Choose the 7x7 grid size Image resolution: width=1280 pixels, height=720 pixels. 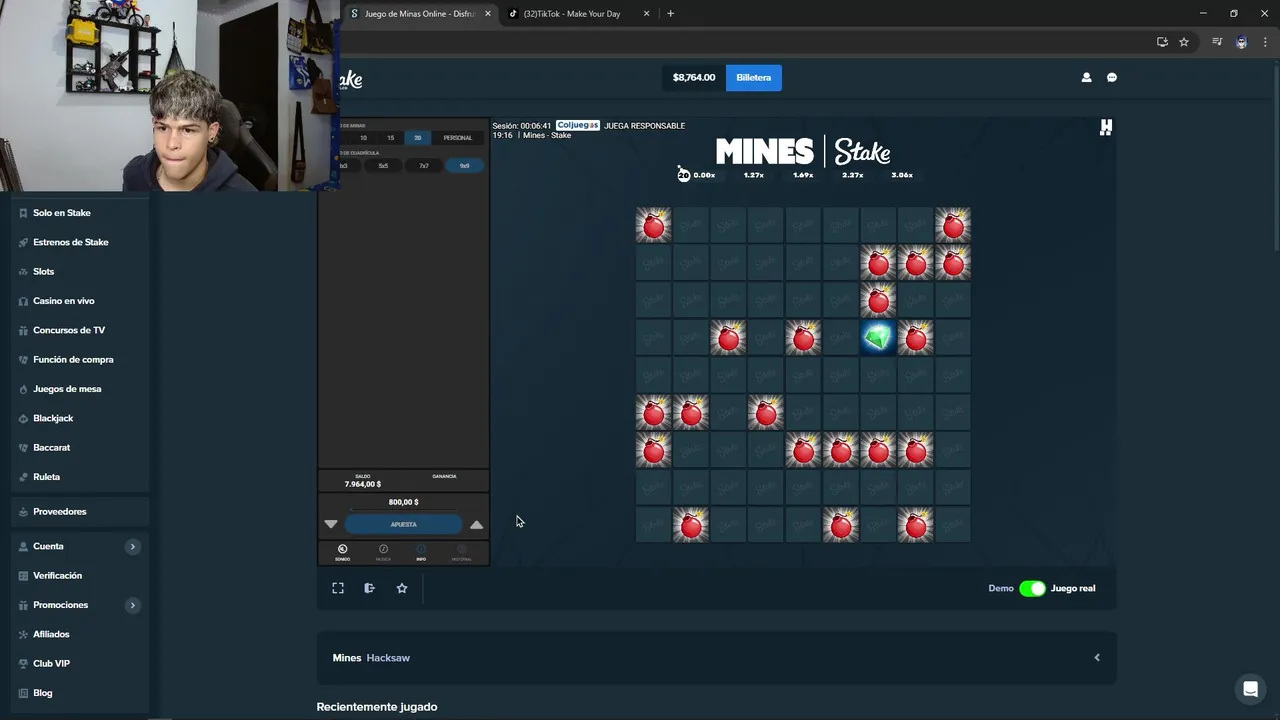[x=424, y=166]
